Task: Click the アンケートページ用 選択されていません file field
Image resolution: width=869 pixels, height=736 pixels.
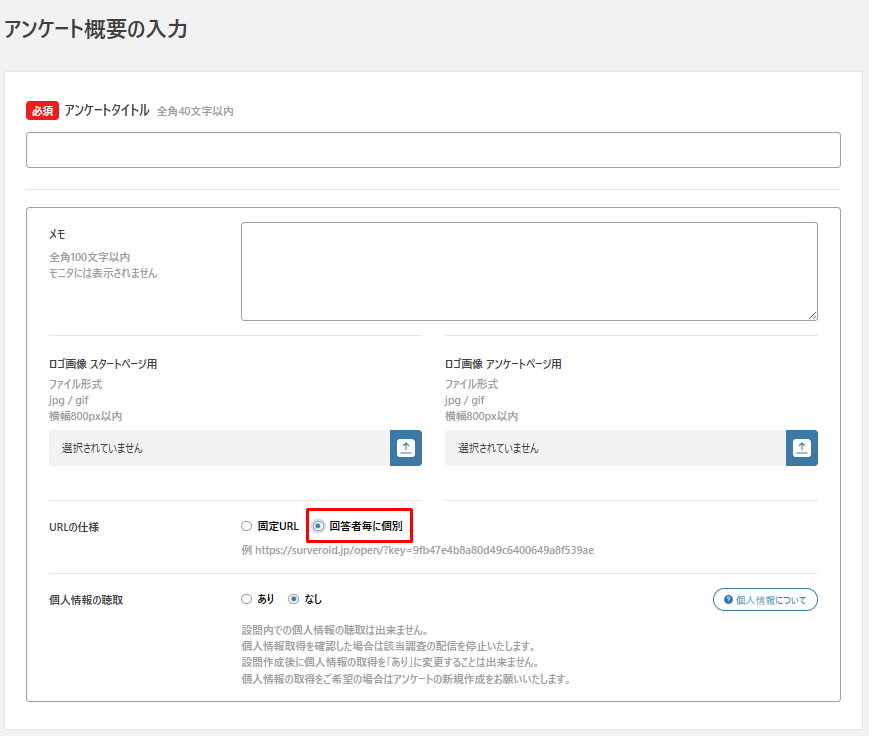Action: click(615, 448)
